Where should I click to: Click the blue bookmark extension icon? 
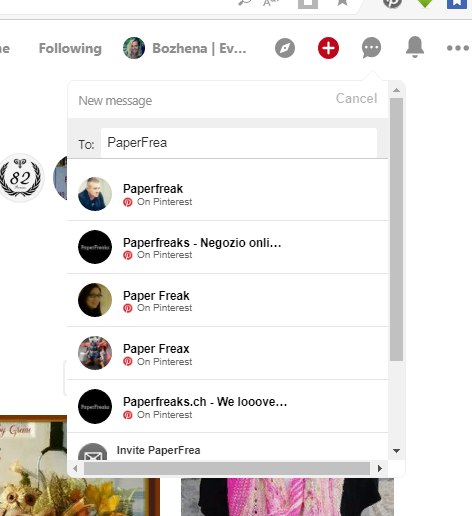click(457, 3)
